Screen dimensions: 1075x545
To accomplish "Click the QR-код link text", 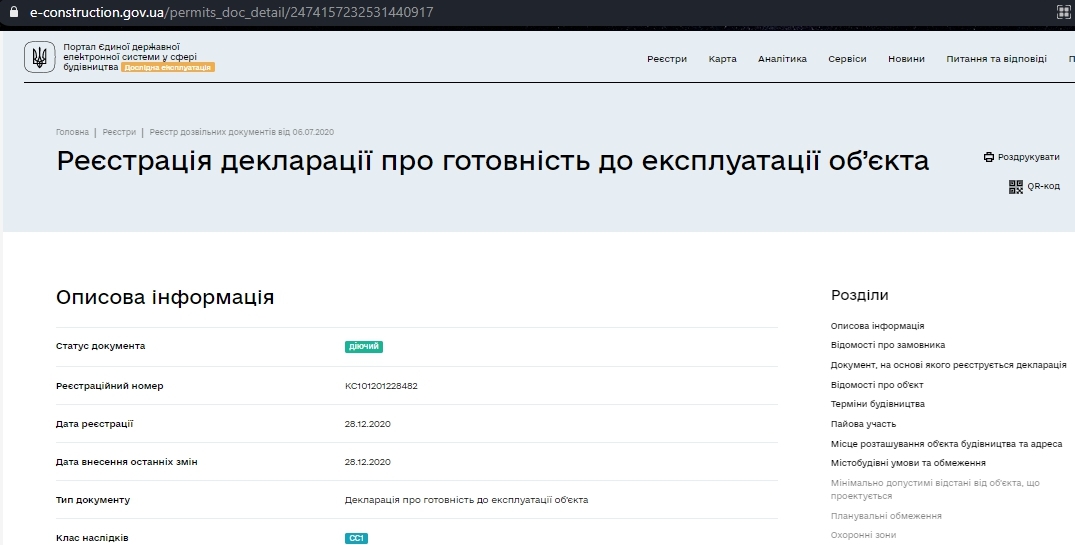I will [1043, 186].
